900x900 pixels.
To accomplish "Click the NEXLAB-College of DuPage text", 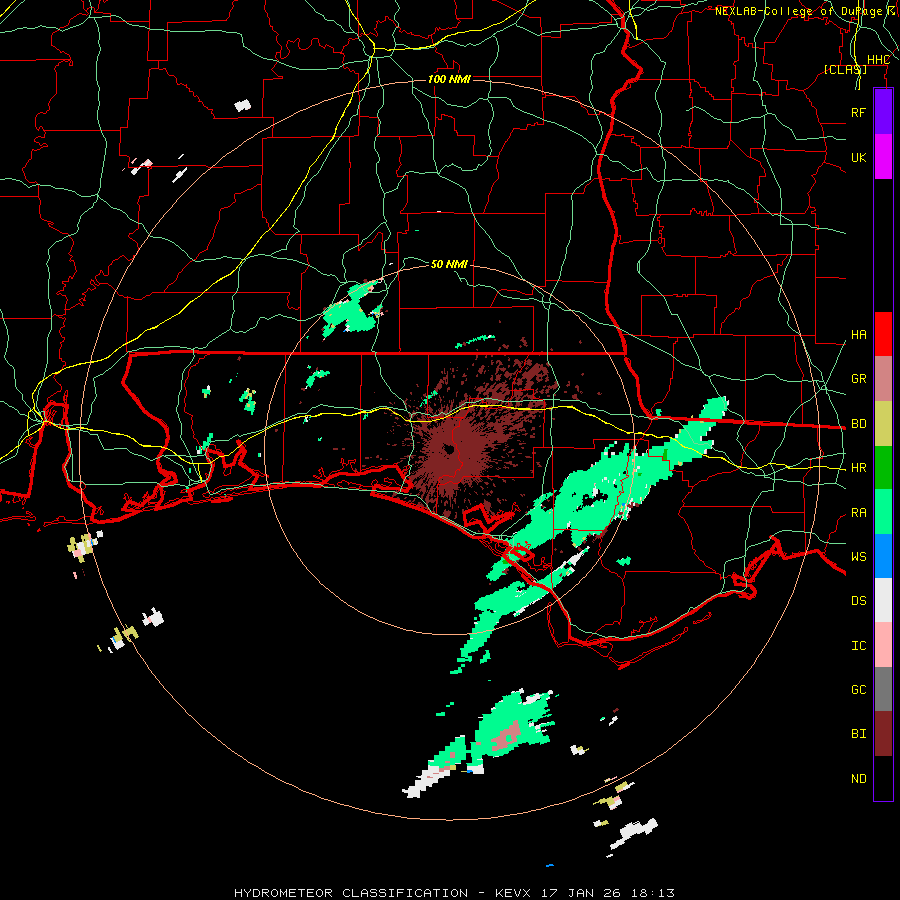I will point(798,11).
